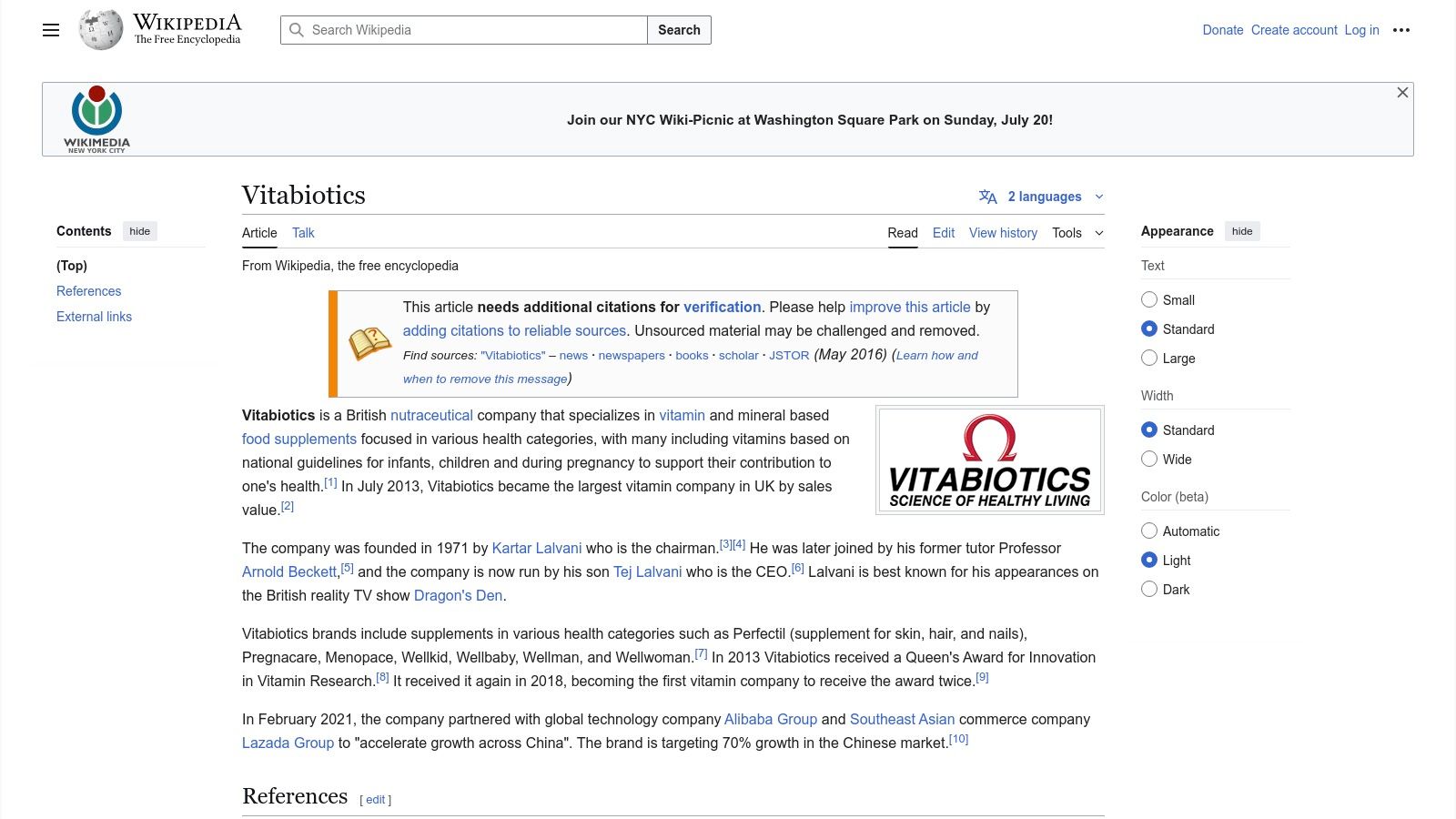Open the vitamin article link
This screenshot has width=1456, height=819.
(x=682, y=415)
